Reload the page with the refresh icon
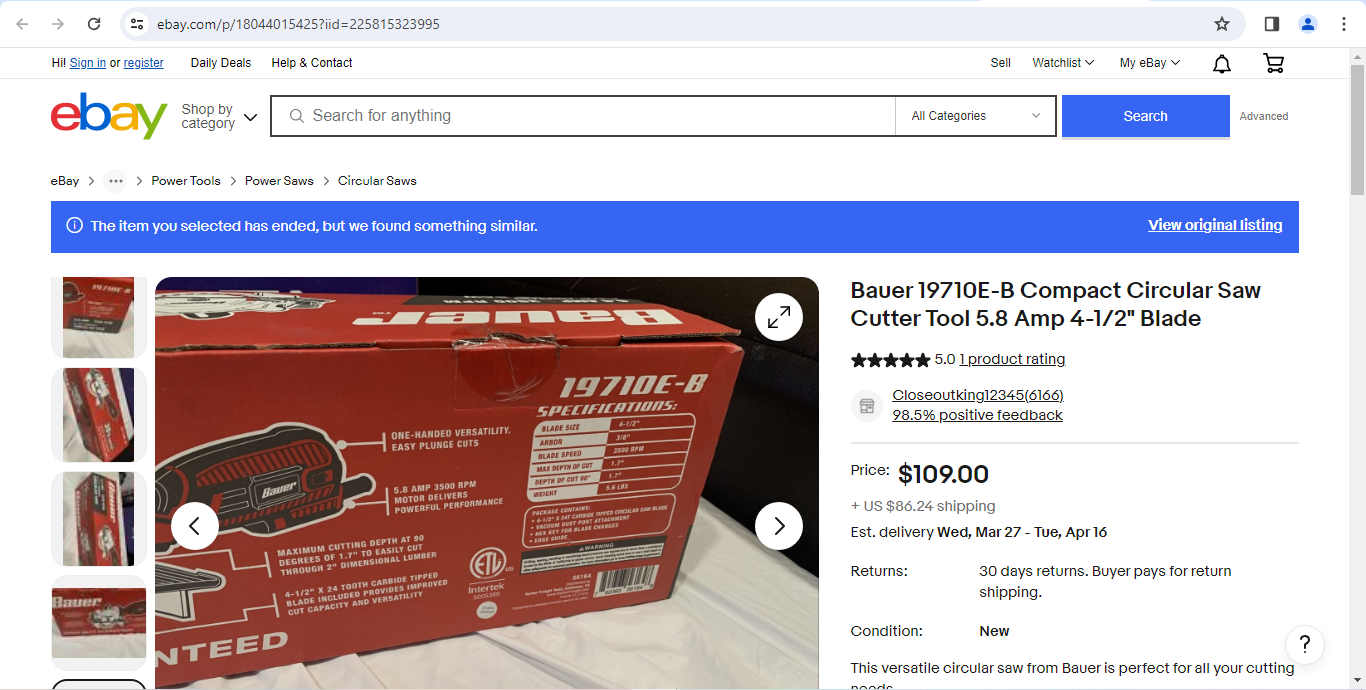This screenshot has height=690, width=1366. pos(94,24)
